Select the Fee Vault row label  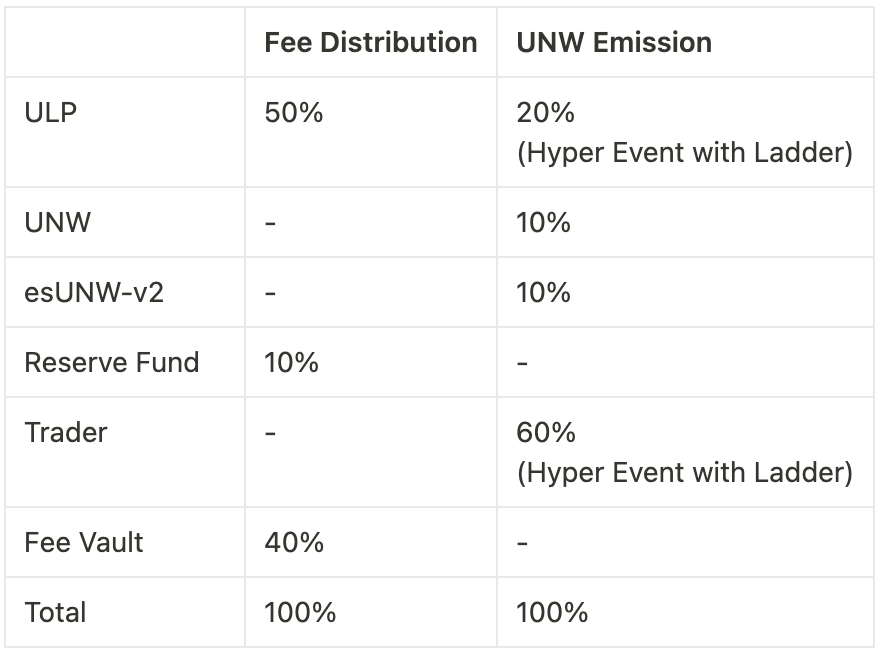(84, 542)
